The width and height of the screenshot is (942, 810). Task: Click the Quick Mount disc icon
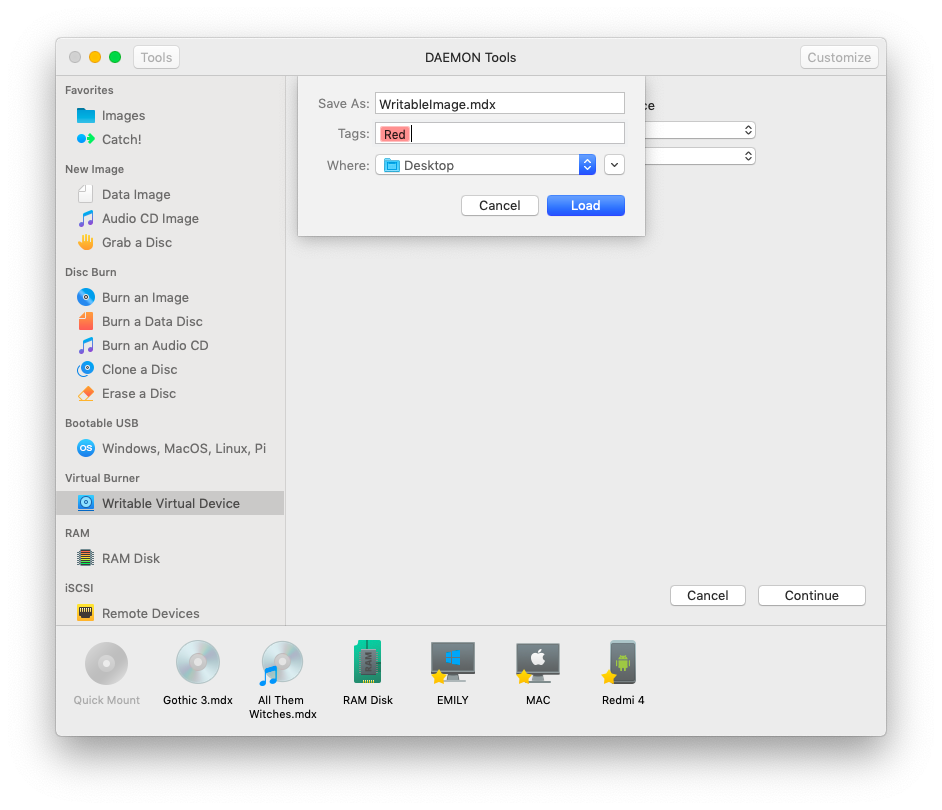tap(106, 663)
